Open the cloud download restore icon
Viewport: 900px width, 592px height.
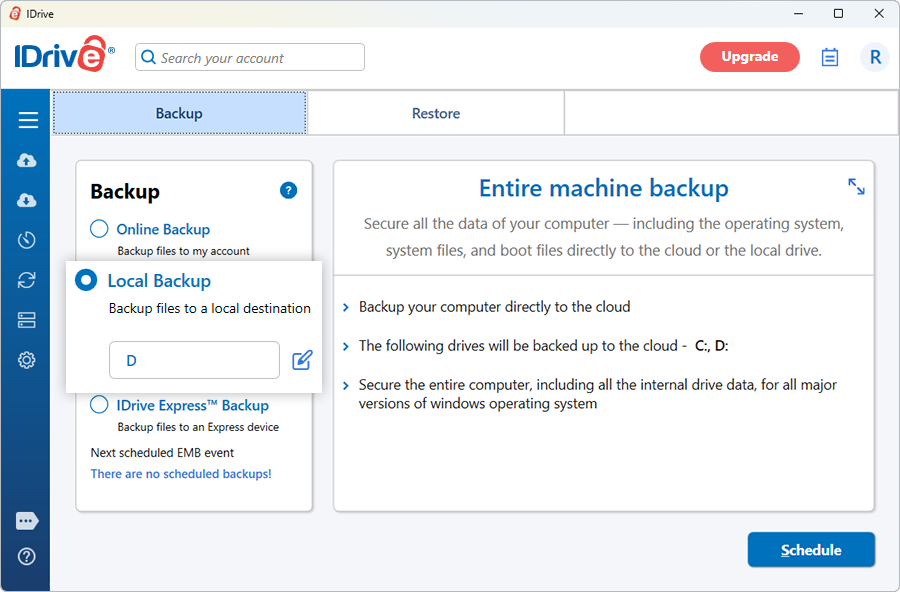(x=26, y=200)
